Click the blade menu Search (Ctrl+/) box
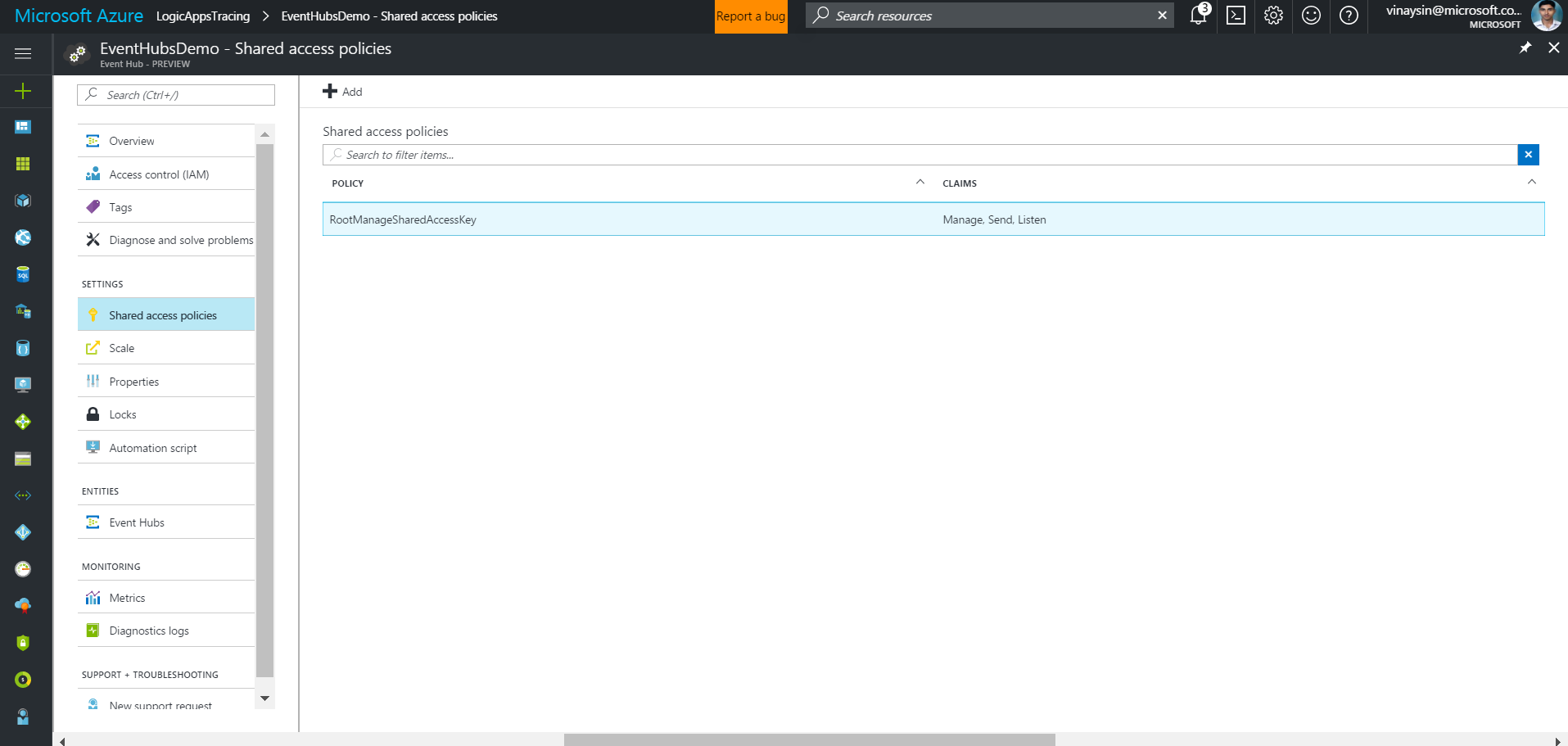The height and width of the screenshot is (746, 1568). point(176,95)
